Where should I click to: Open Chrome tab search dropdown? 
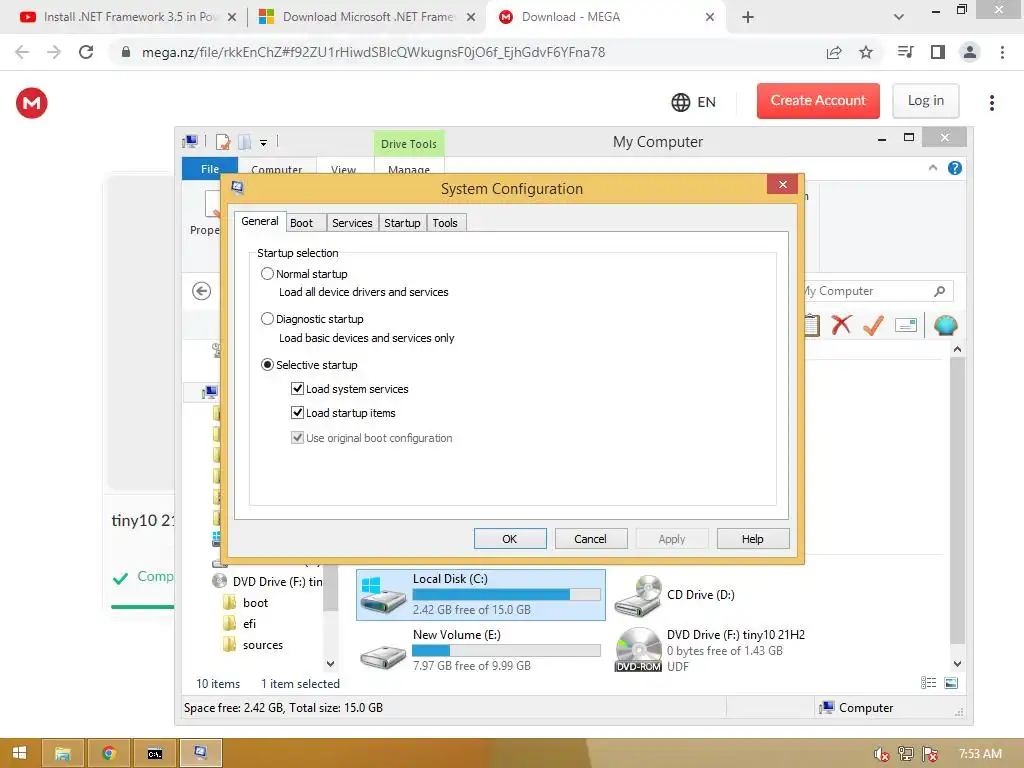[x=899, y=17]
